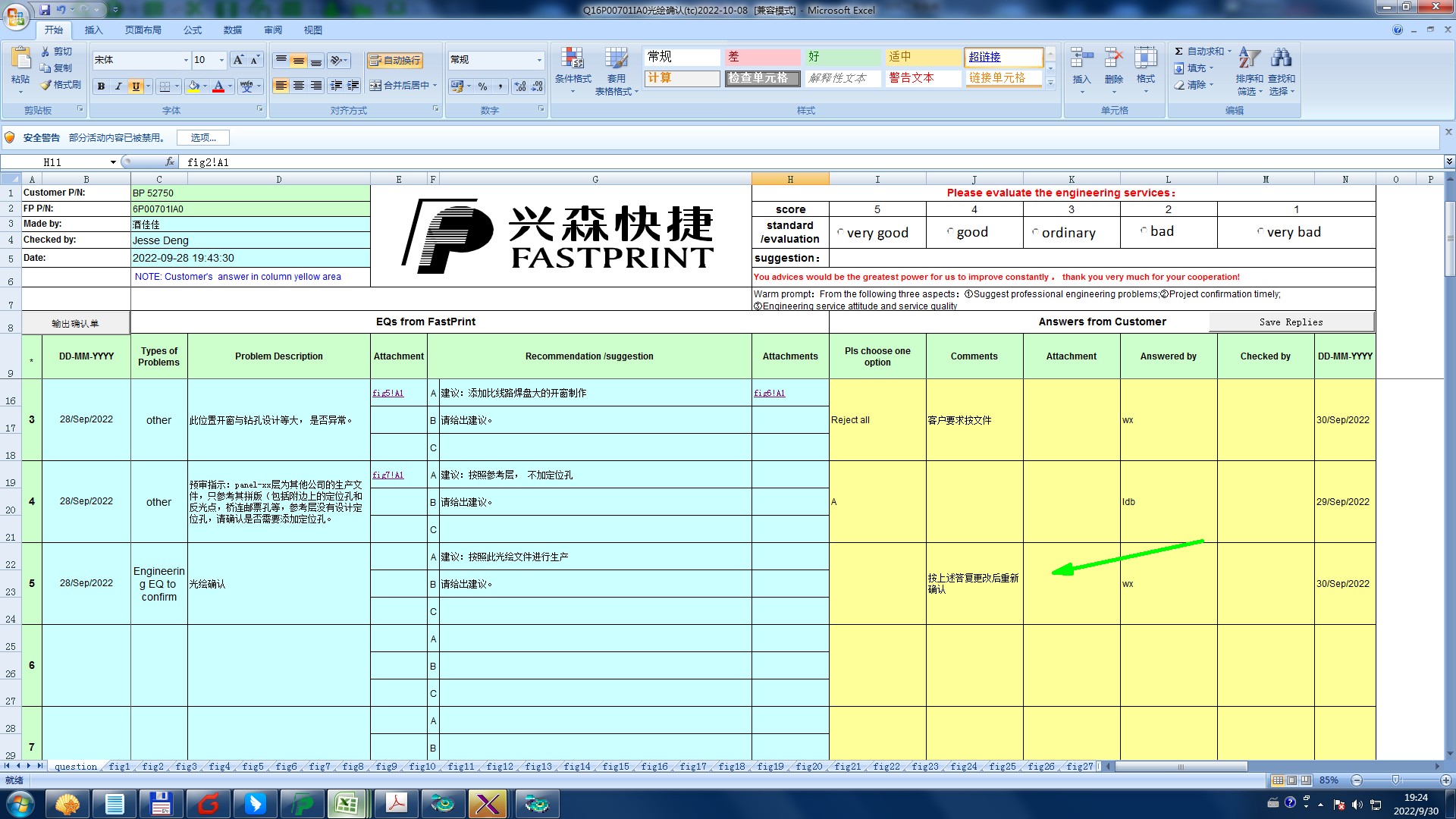Open the fig7 worksheet tab
Screen dimensions: 1456x819
(319, 767)
